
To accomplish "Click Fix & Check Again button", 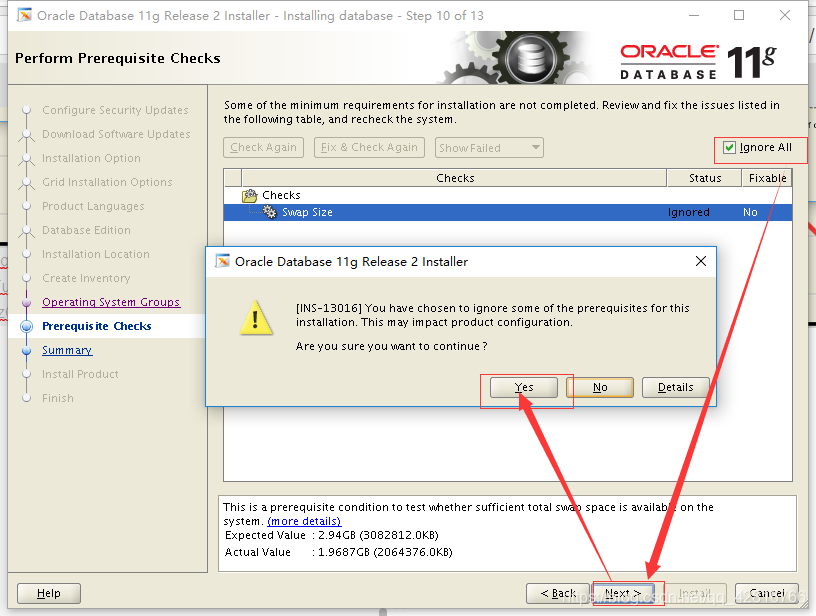I will click(369, 148).
